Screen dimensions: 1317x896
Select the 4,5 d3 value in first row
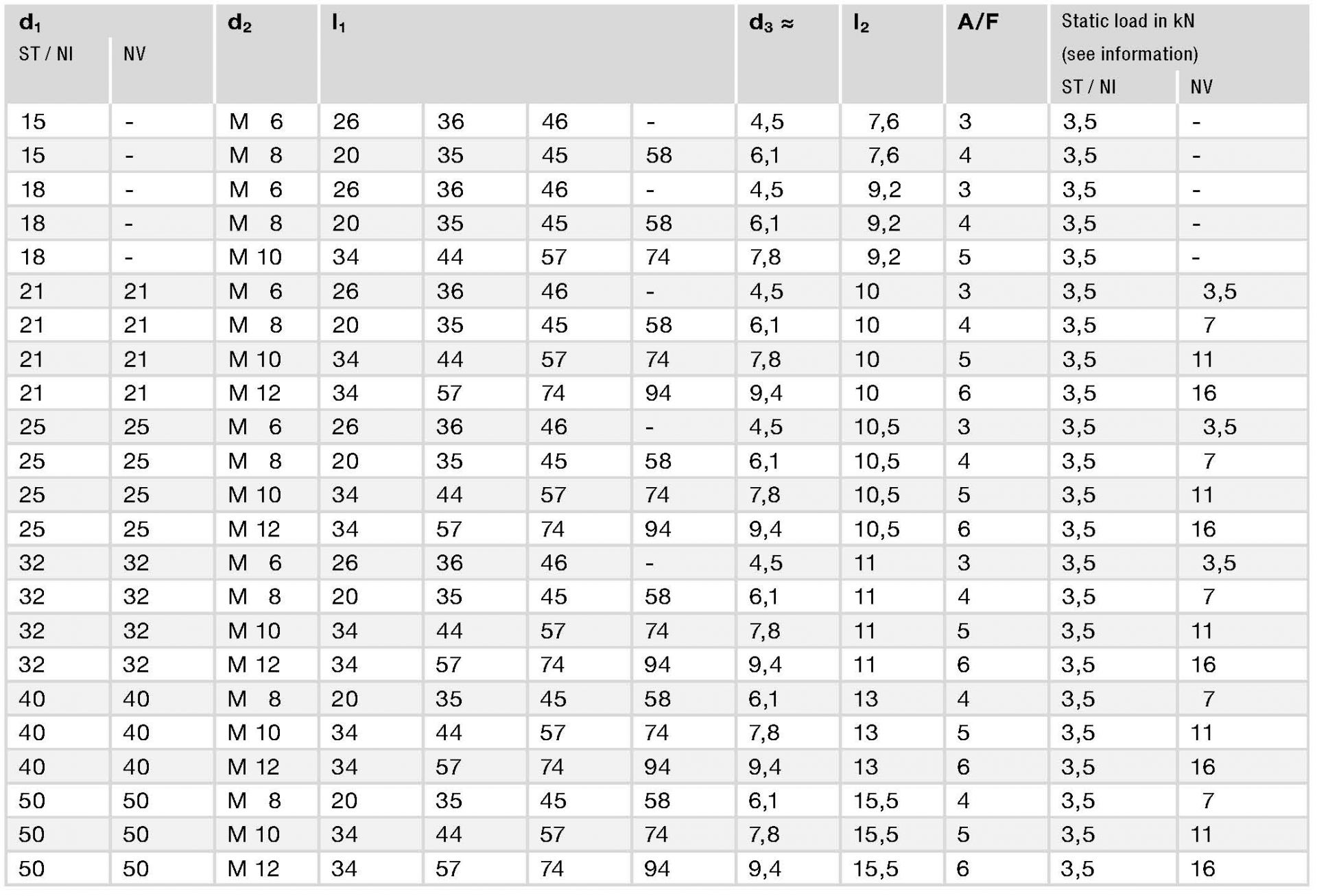point(766,122)
